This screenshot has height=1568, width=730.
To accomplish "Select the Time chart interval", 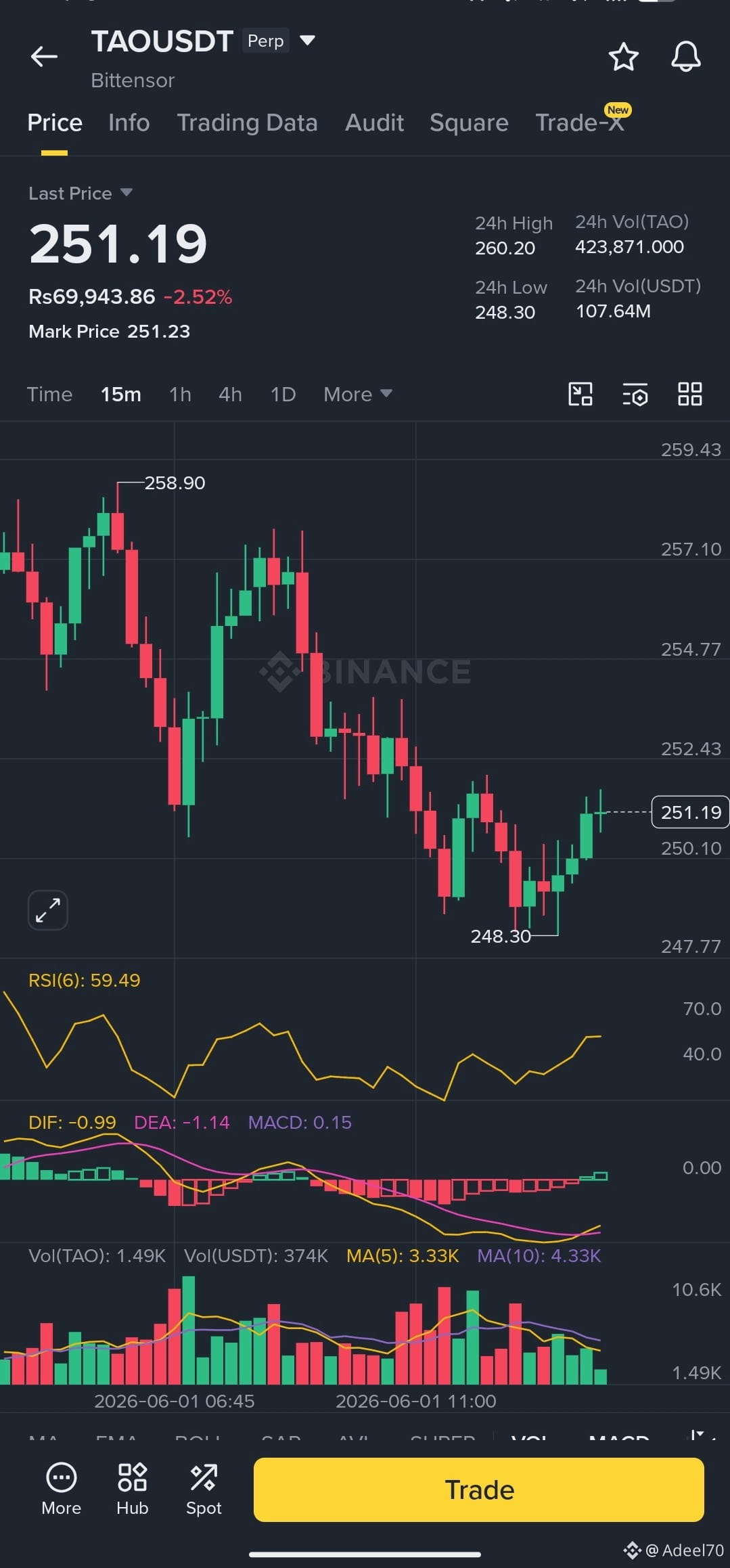I will click(x=49, y=394).
